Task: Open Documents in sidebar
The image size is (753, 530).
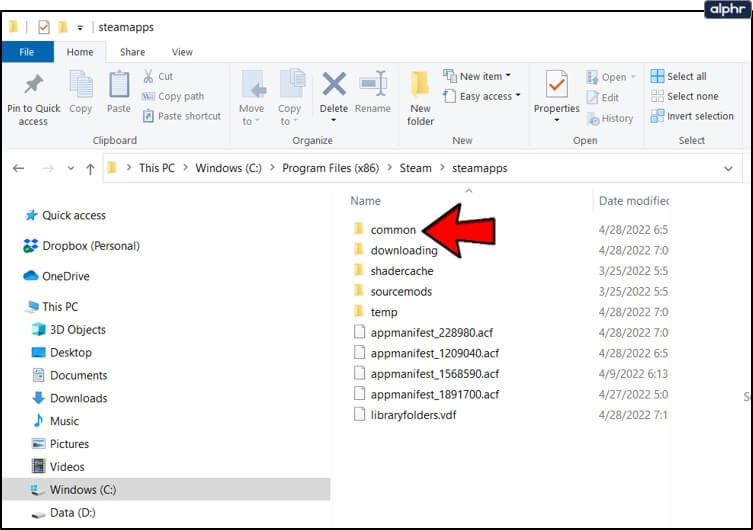Action: [69, 375]
